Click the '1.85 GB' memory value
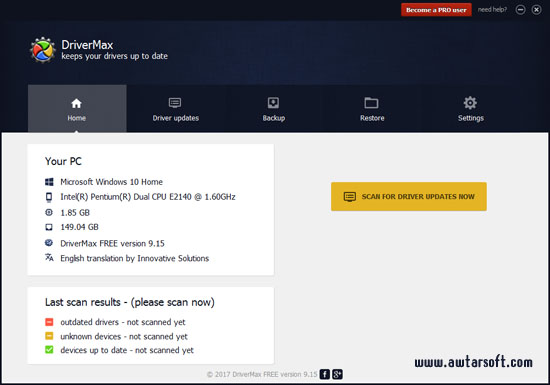Screen dimensions: 550x385 75,212
